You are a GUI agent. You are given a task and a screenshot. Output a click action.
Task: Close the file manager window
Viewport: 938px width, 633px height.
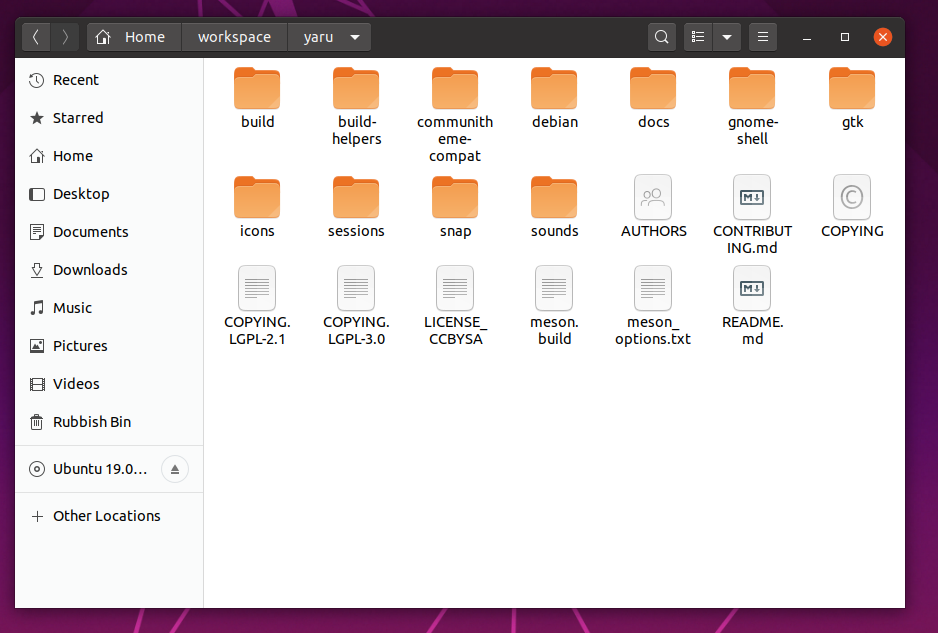coord(882,37)
